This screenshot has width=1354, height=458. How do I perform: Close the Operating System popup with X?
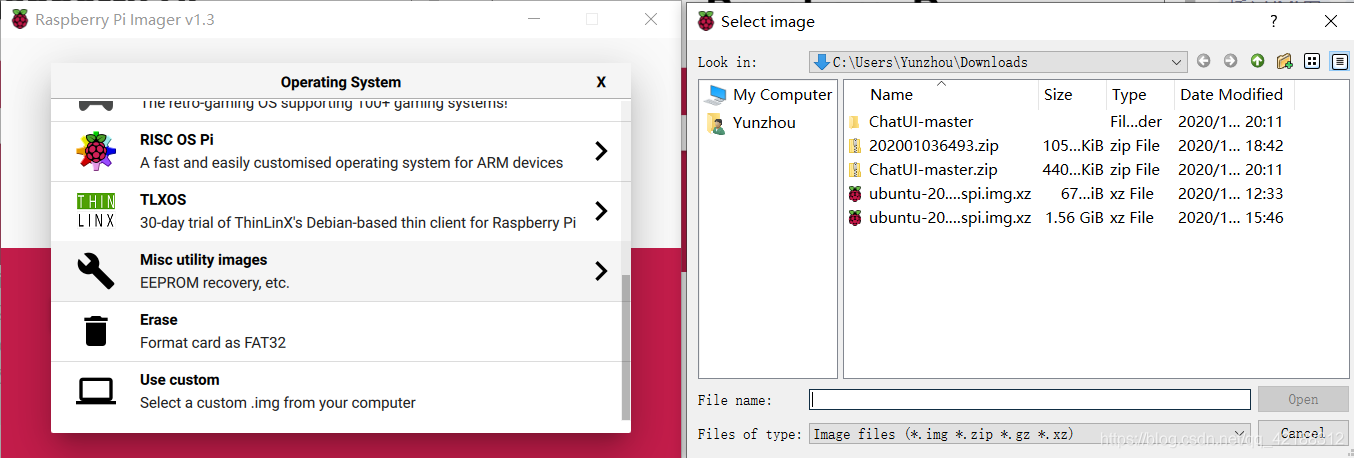601,82
